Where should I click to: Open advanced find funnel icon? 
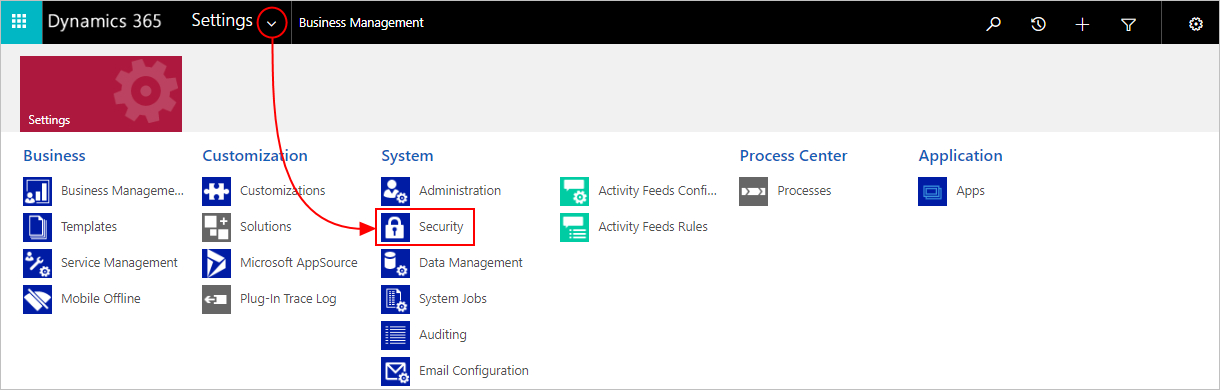coord(1128,24)
